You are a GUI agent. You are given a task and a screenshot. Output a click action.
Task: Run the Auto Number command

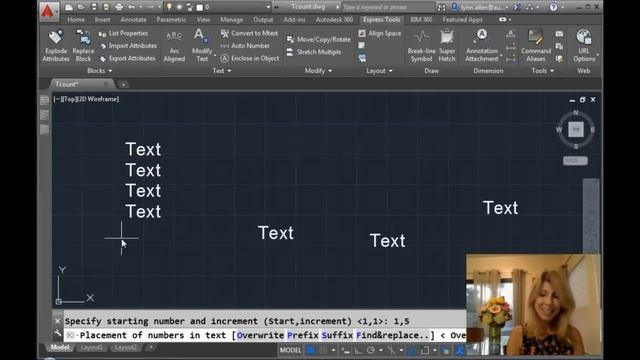(245, 46)
